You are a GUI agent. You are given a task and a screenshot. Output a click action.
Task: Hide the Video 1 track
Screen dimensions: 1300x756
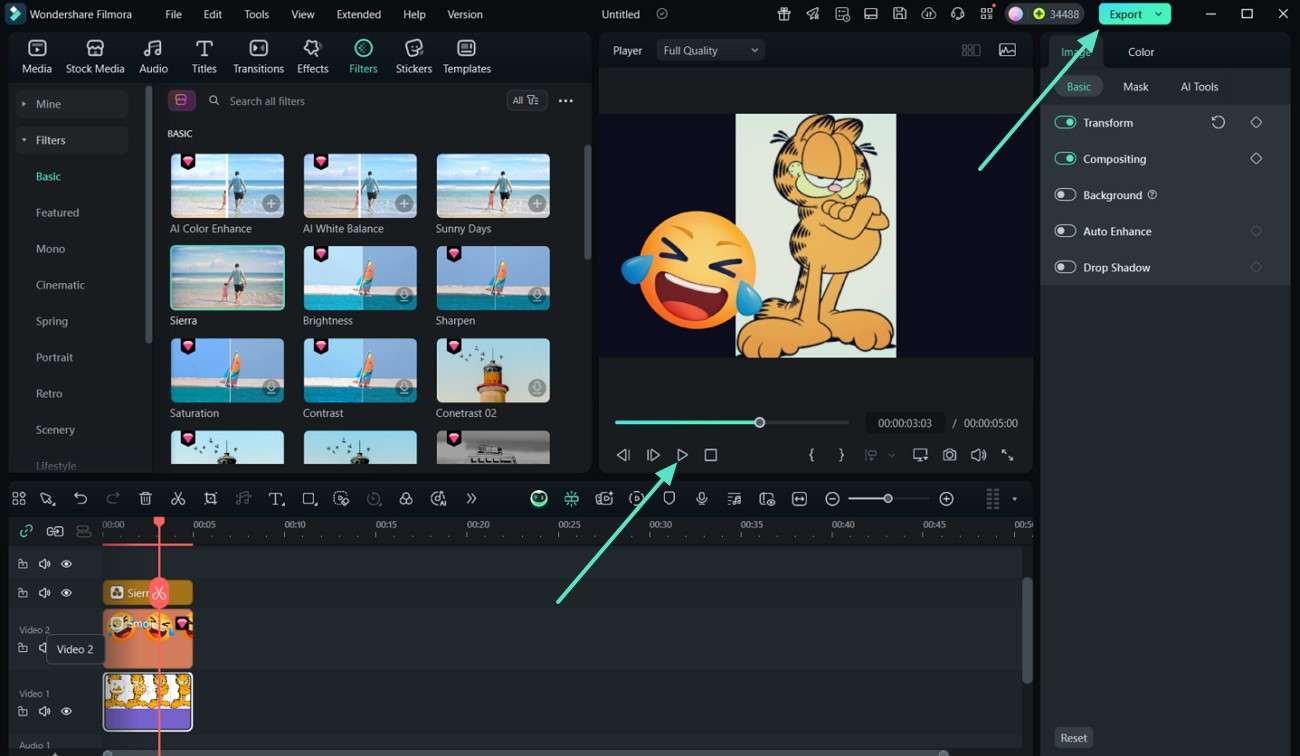tap(67, 711)
